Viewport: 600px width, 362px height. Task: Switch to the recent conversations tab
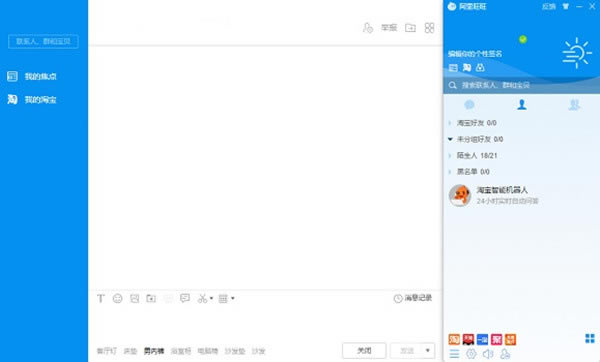pos(469,104)
